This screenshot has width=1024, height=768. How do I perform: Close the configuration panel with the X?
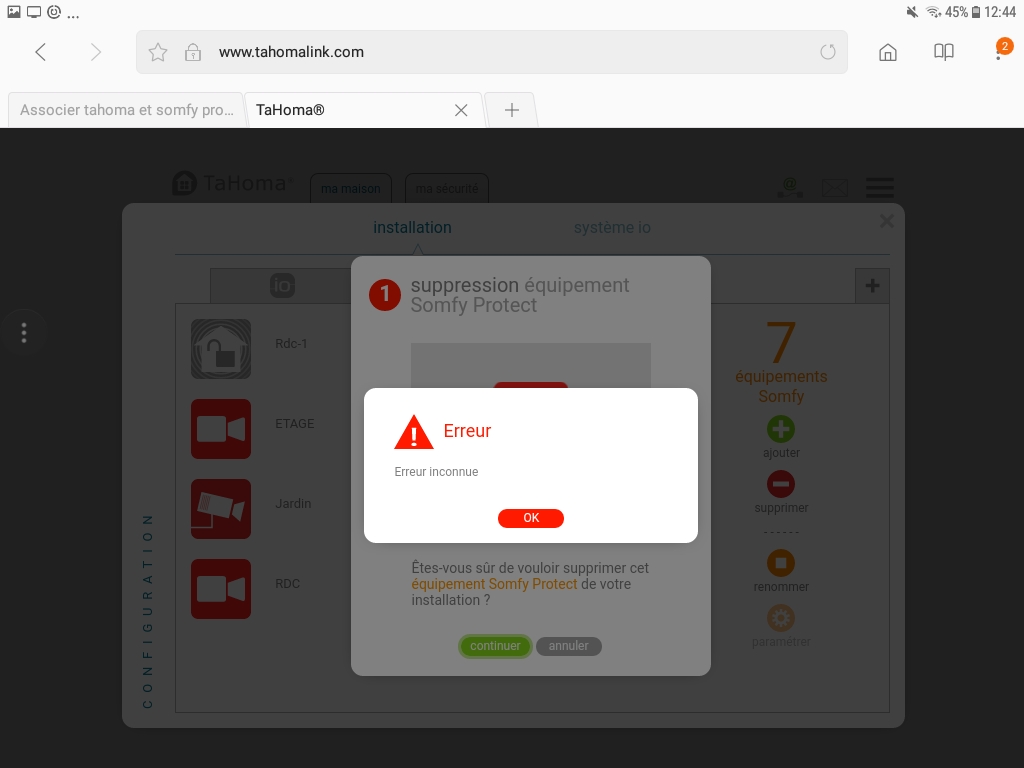click(886, 221)
